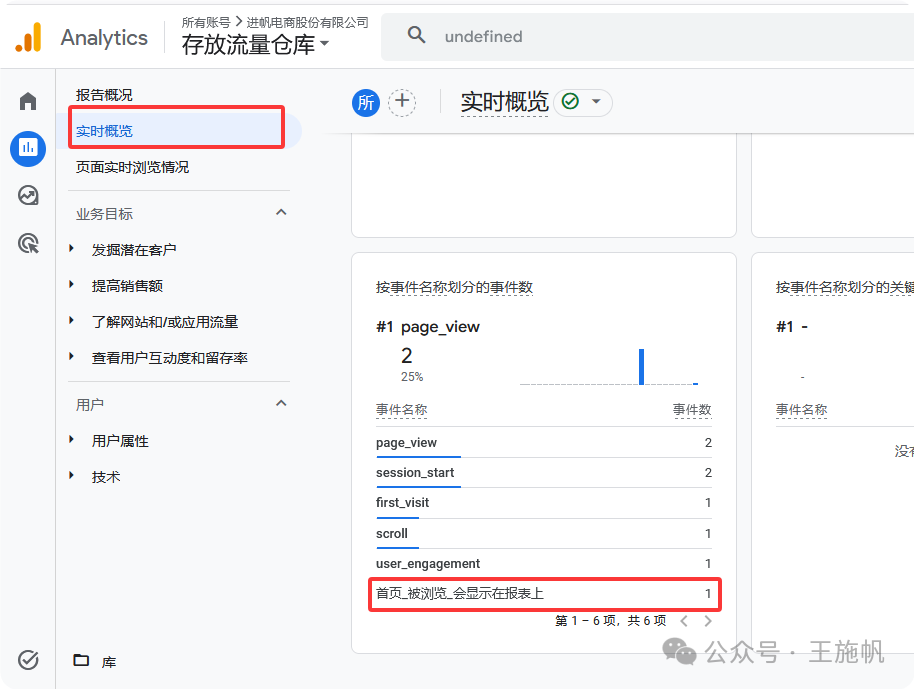Select 实时概览 in sidebar
The image size is (914, 689).
pos(104,131)
